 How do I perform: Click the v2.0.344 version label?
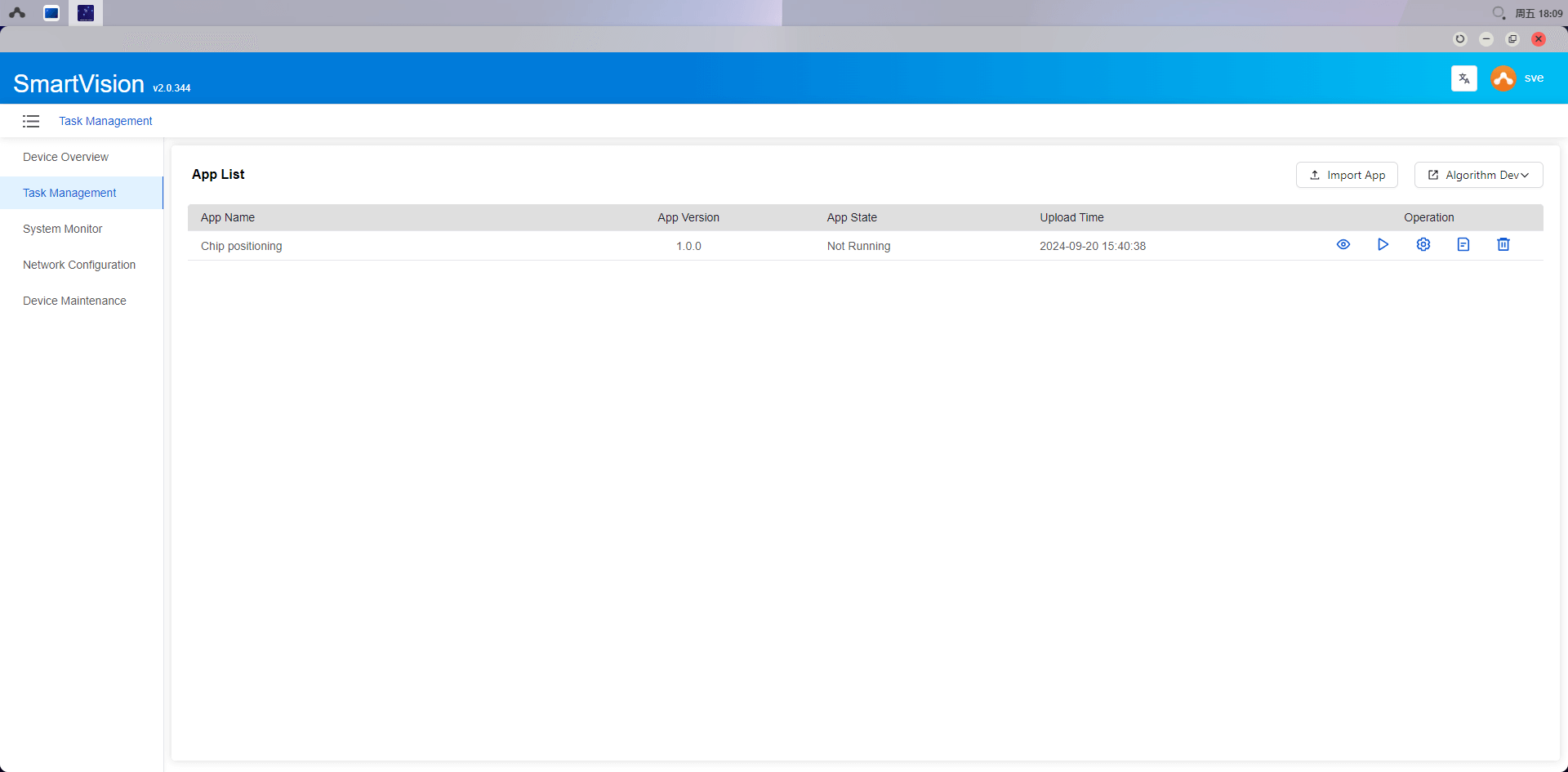pos(171,88)
